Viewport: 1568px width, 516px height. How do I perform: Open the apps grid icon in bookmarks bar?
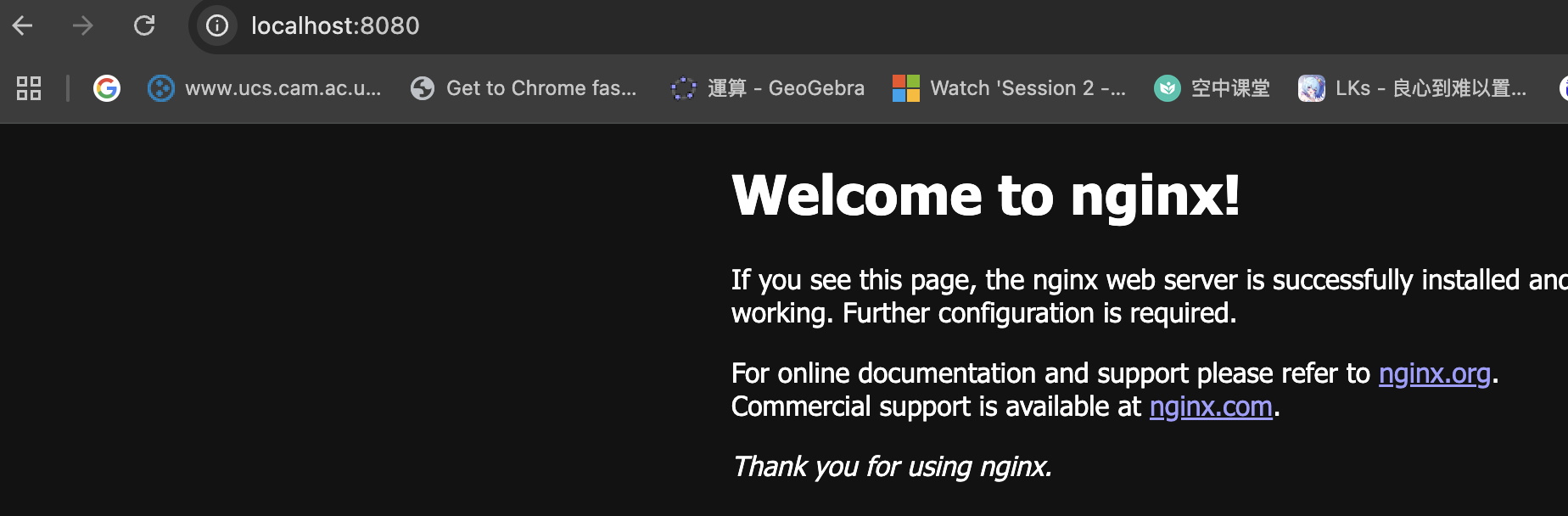coord(29,88)
